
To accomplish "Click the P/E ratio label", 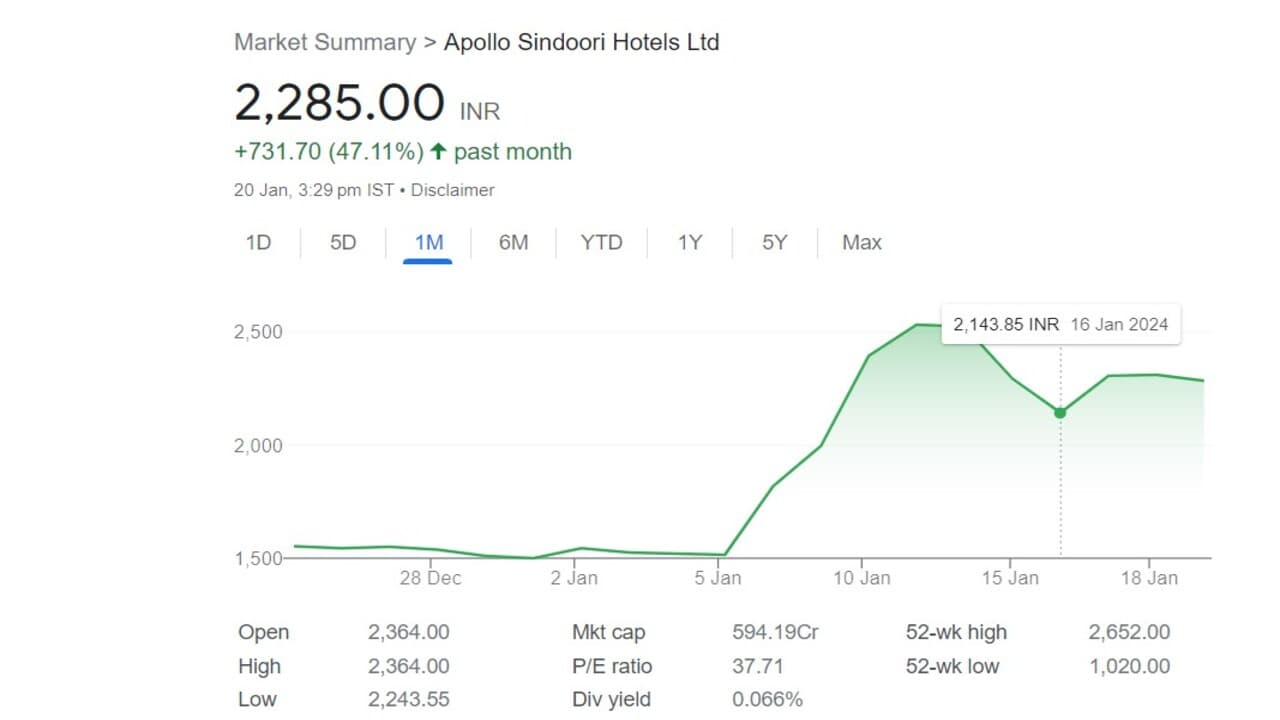I will click(x=612, y=666).
